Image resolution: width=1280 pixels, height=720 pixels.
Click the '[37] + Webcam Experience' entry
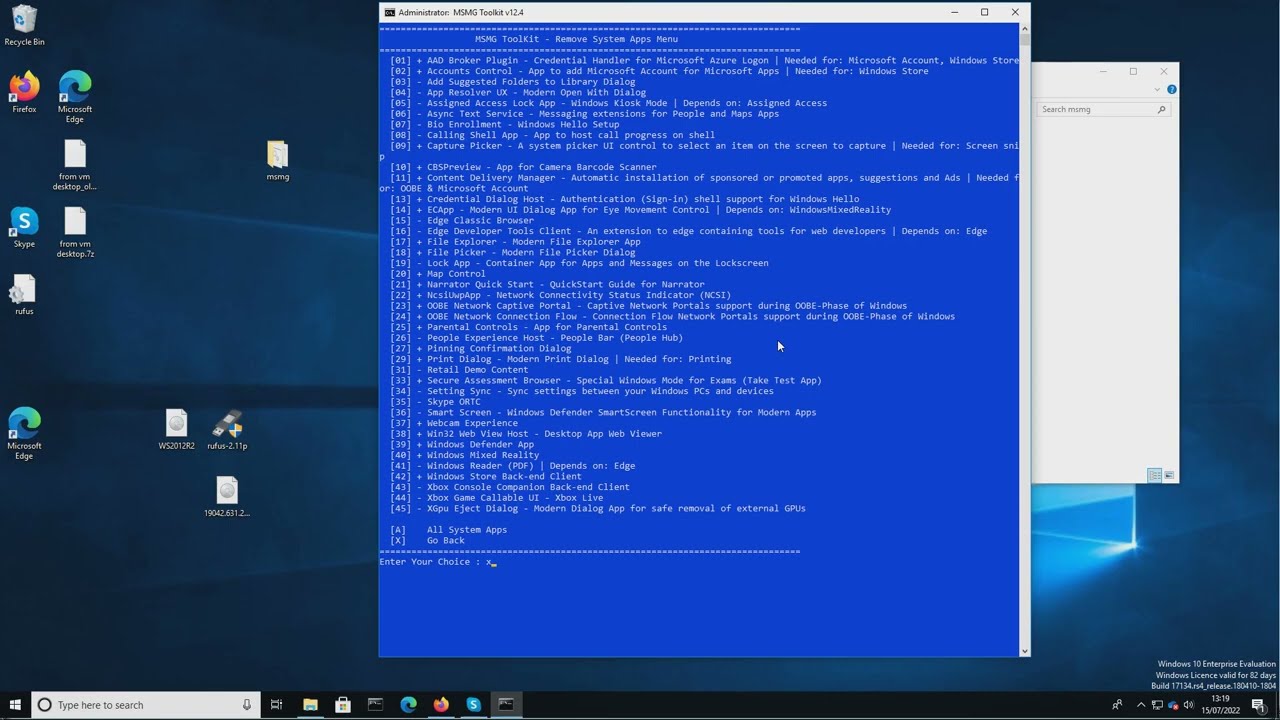point(454,423)
